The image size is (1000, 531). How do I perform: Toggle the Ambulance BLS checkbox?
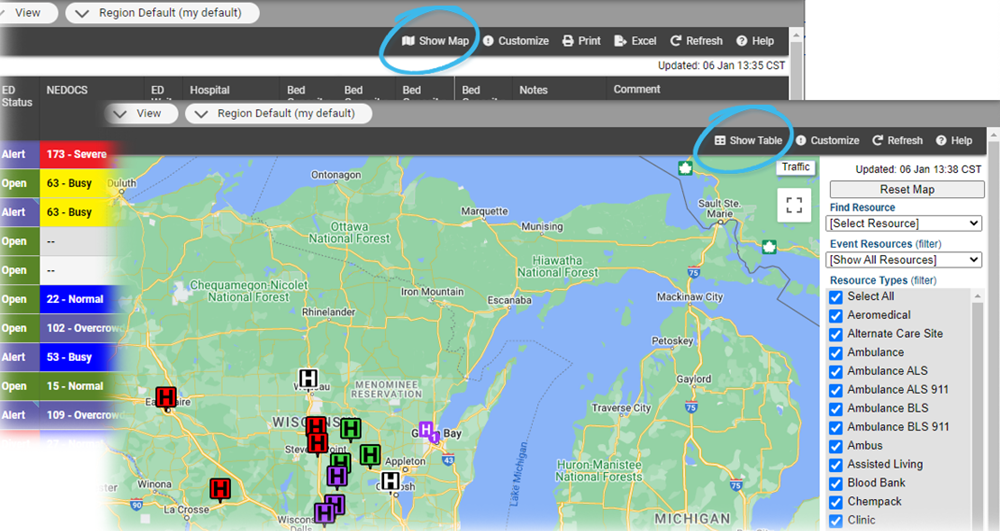click(x=835, y=409)
